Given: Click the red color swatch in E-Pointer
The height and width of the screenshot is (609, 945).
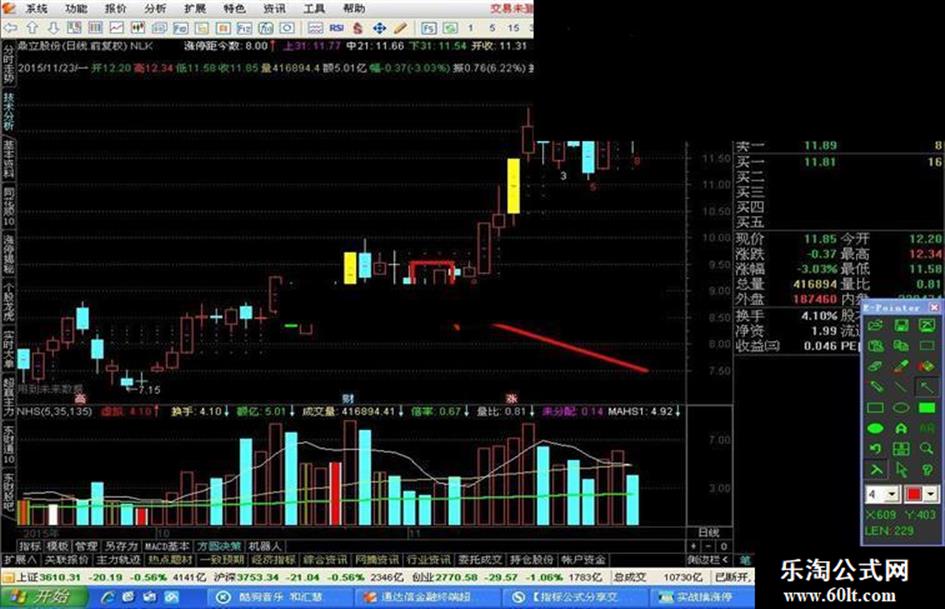Looking at the screenshot, I should [914, 494].
